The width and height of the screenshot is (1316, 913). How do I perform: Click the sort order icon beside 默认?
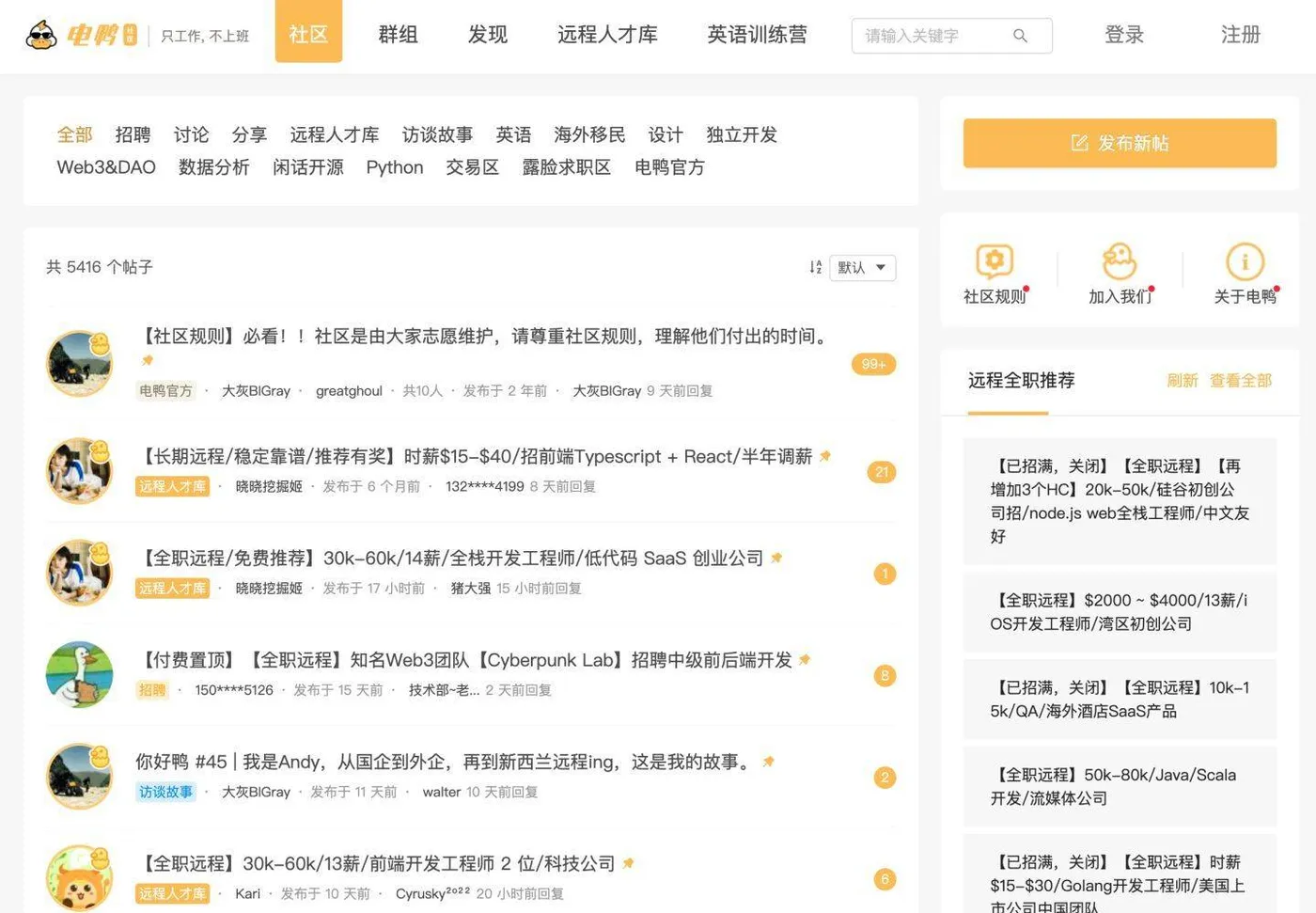point(815,267)
